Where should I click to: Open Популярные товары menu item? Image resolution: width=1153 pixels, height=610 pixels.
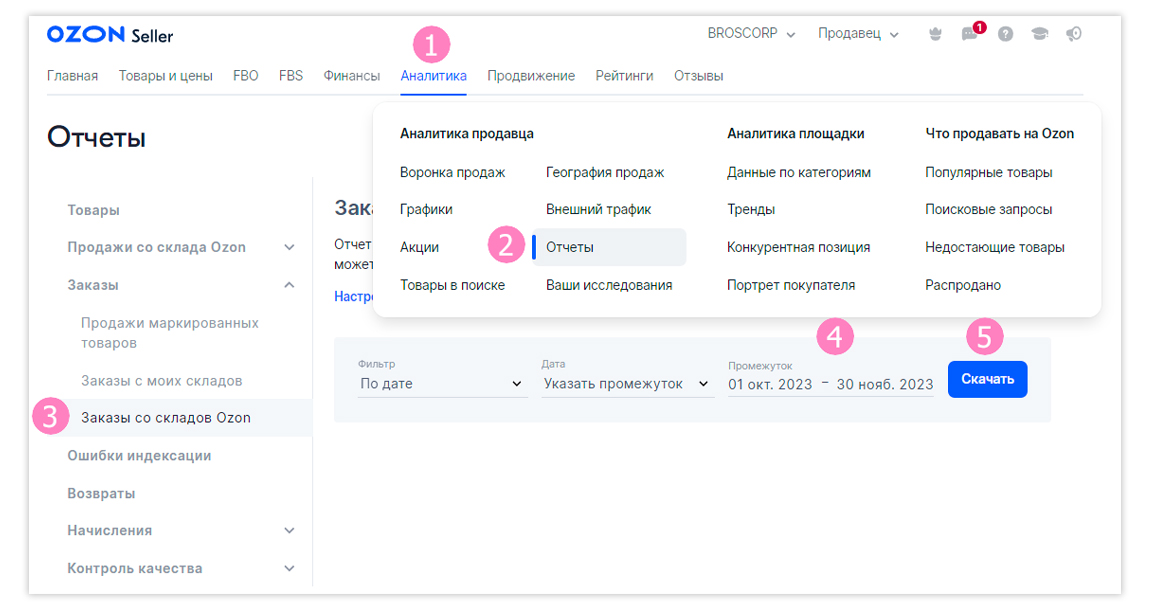click(x=988, y=172)
